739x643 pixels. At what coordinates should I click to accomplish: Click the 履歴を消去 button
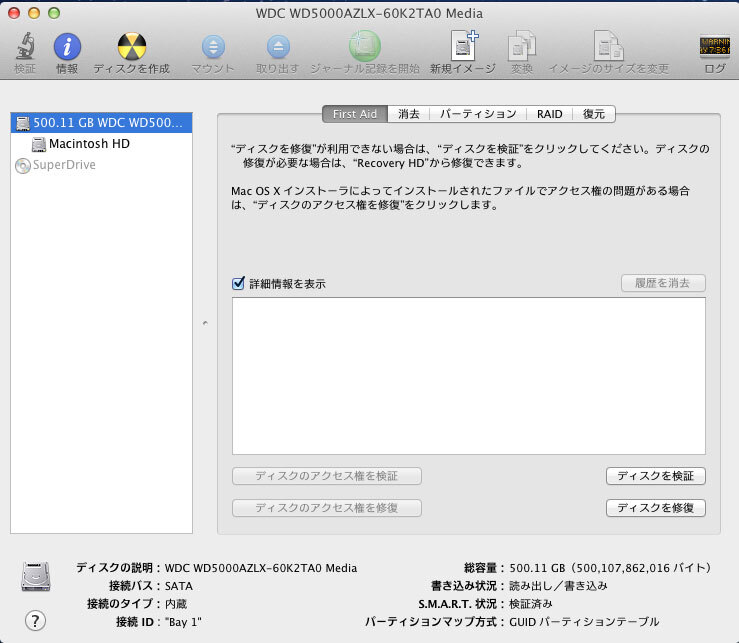point(663,283)
